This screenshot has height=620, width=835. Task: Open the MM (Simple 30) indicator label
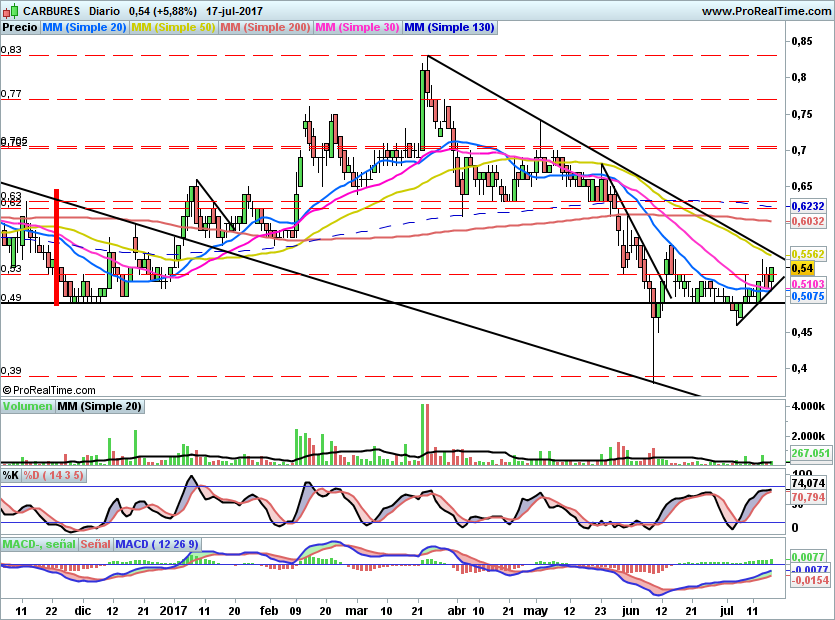357,28
